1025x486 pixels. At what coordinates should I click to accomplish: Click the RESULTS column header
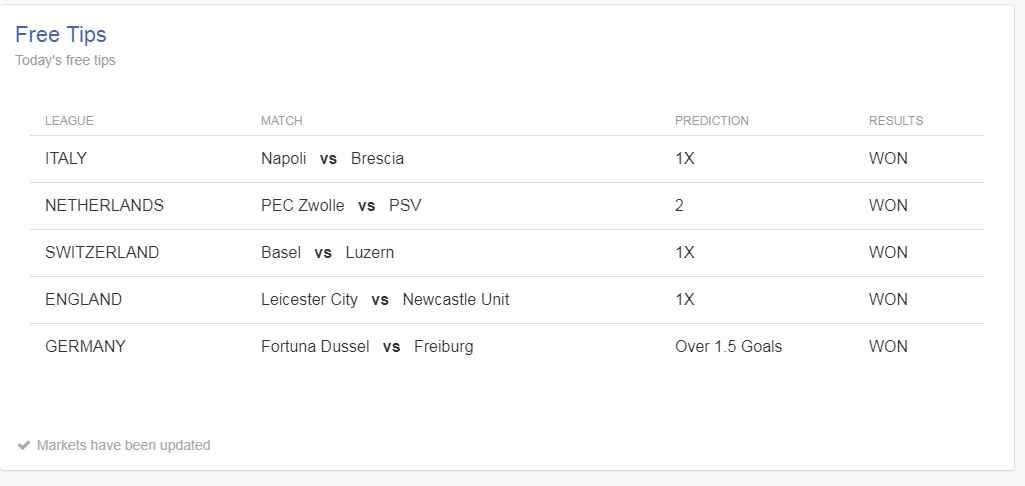[896, 121]
